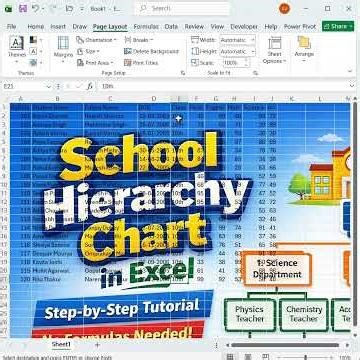
Task: Click Delete Background
Action: (152, 51)
